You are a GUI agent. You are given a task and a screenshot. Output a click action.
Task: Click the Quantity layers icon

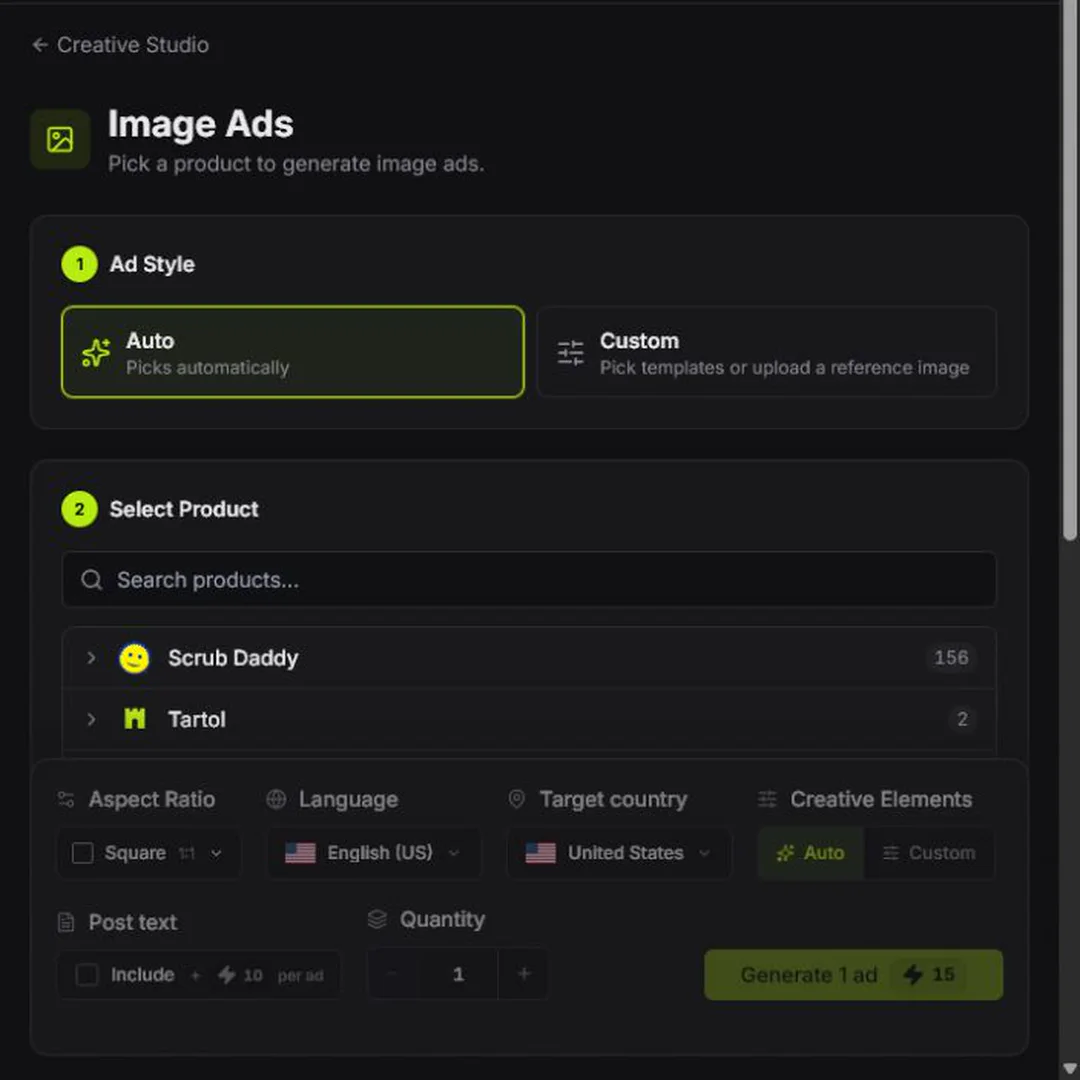coord(377,920)
